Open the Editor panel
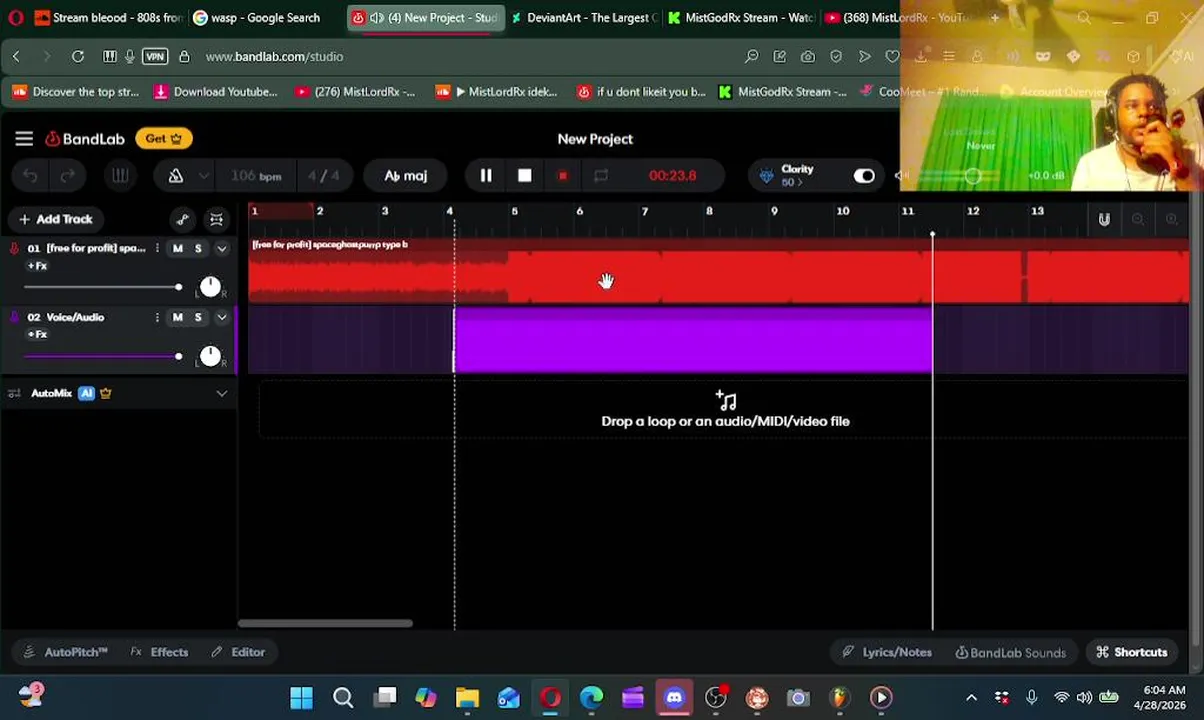This screenshot has width=1204, height=720. coord(238,652)
